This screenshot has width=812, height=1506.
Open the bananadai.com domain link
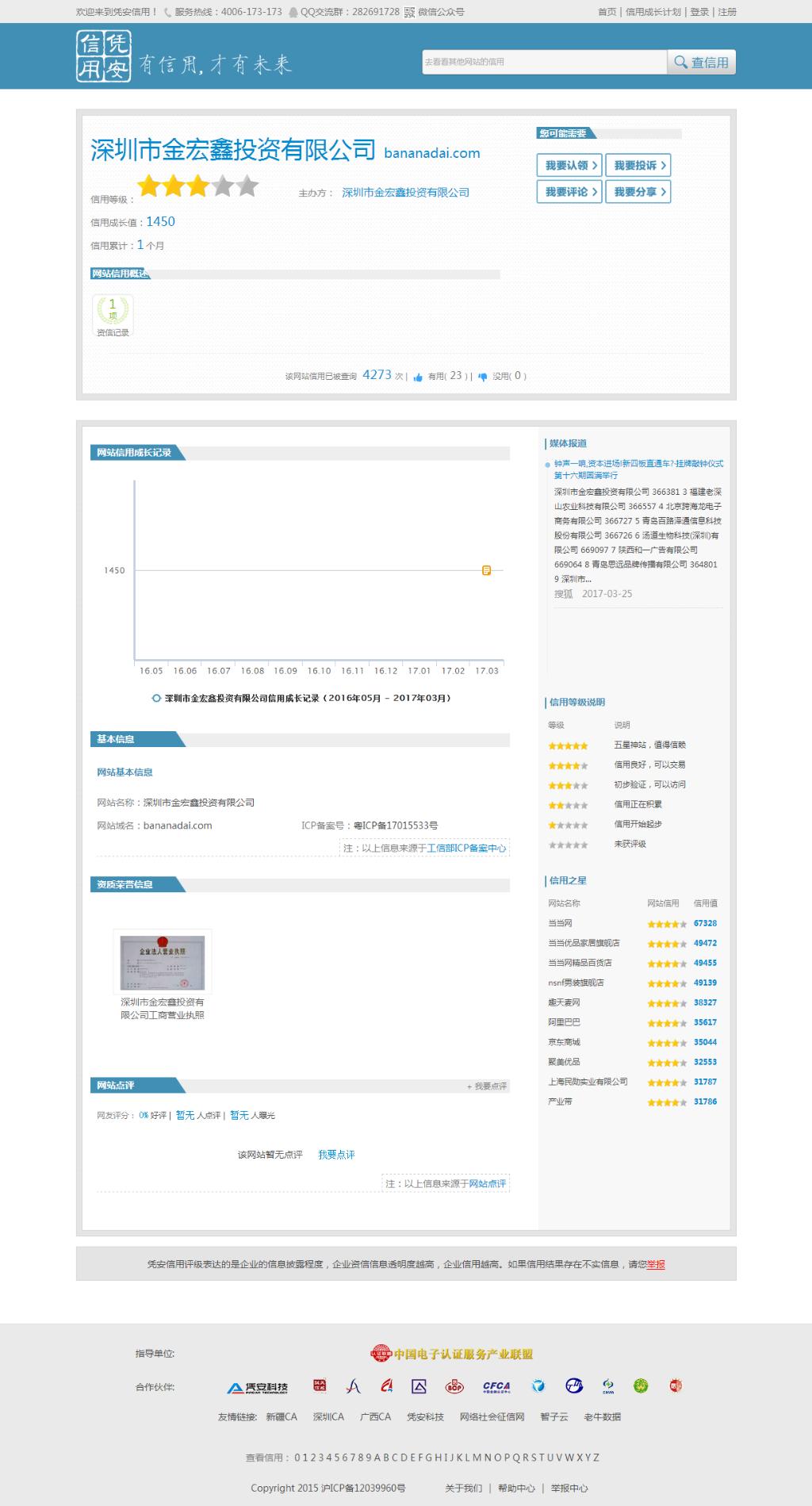432,153
